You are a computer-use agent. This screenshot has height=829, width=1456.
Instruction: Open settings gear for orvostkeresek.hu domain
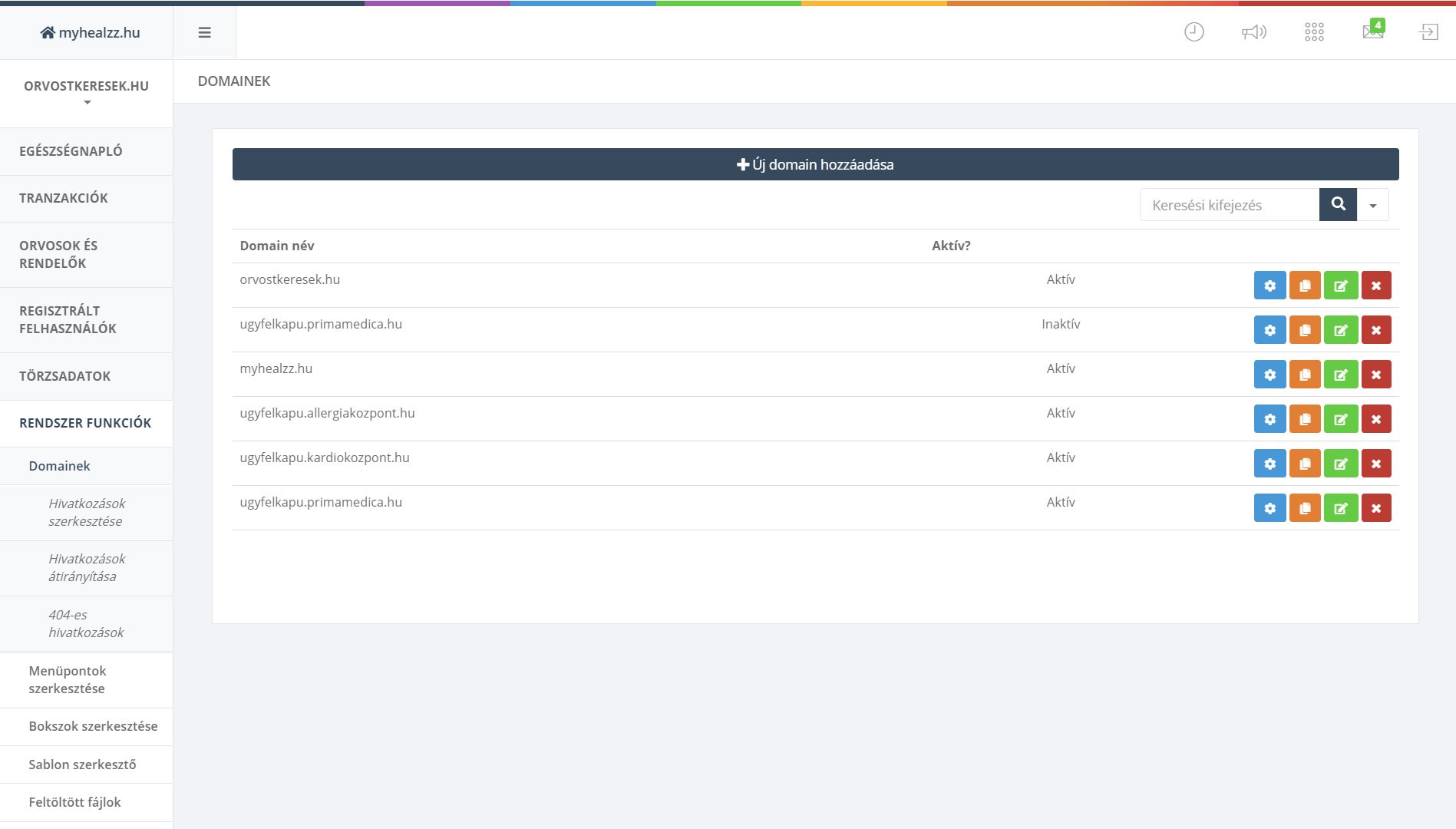1269,286
